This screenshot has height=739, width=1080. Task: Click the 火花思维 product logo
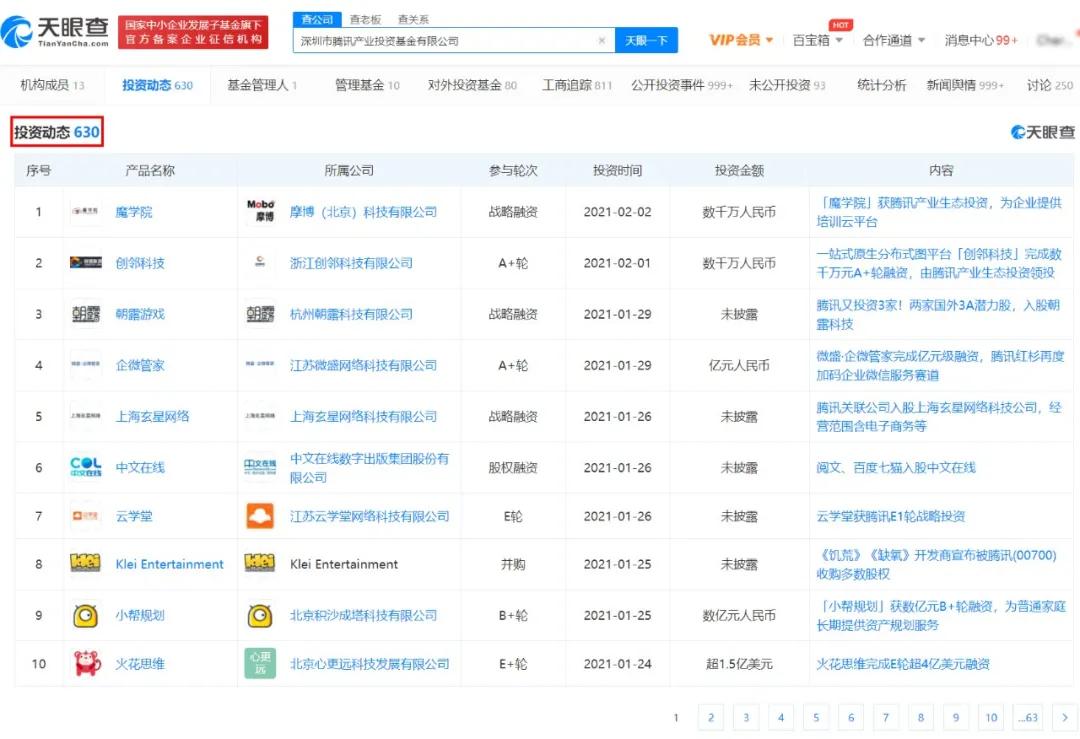coord(87,663)
